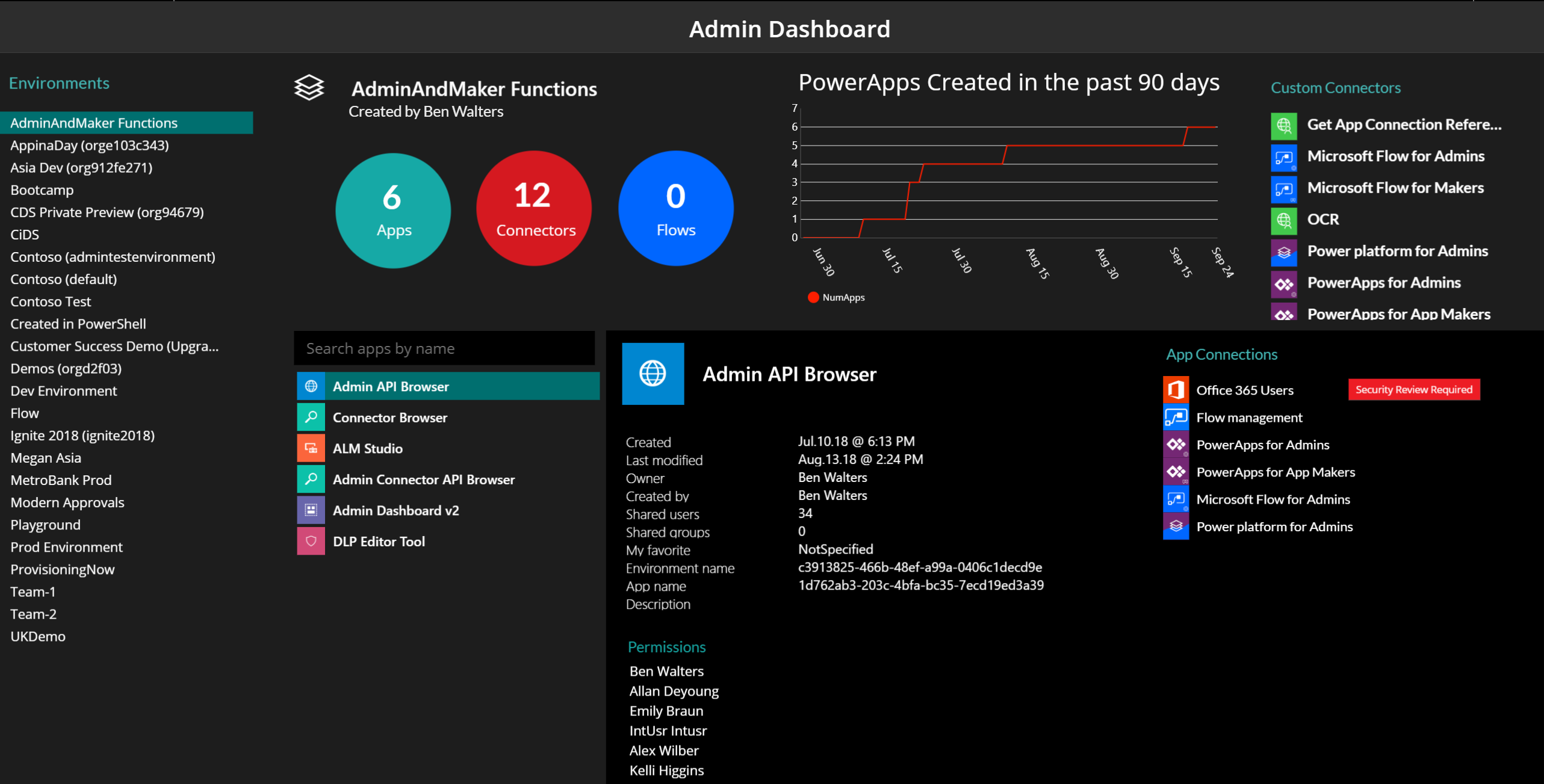1544x784 pixels.
Task: Click the Connector Browser search icon
Action: click(x=311, y=416)
